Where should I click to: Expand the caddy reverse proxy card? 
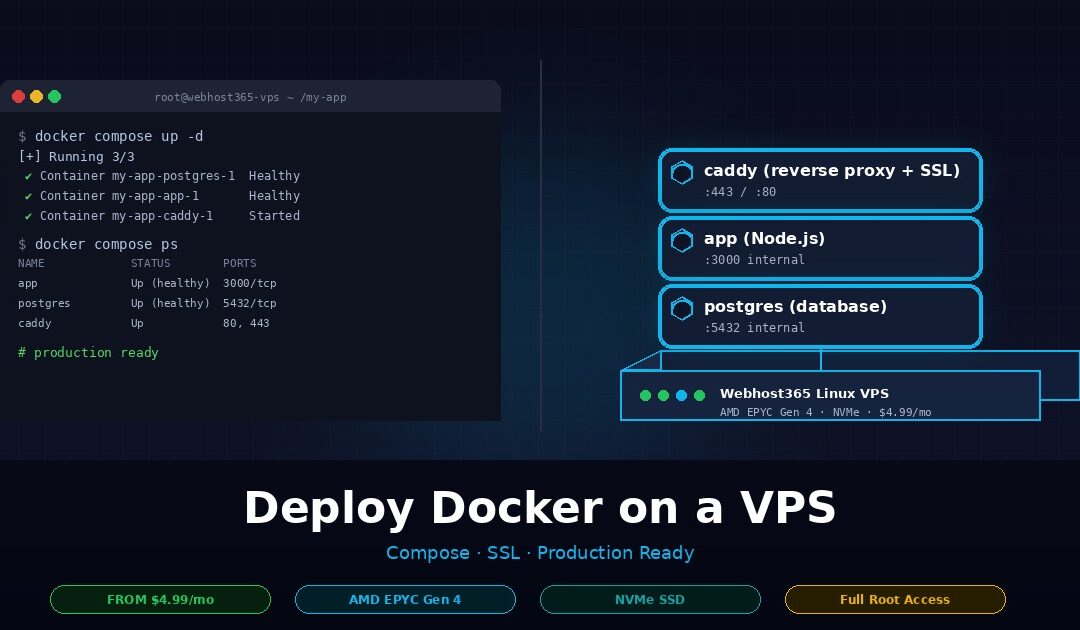pyautogui.click(x=820, y=180)
